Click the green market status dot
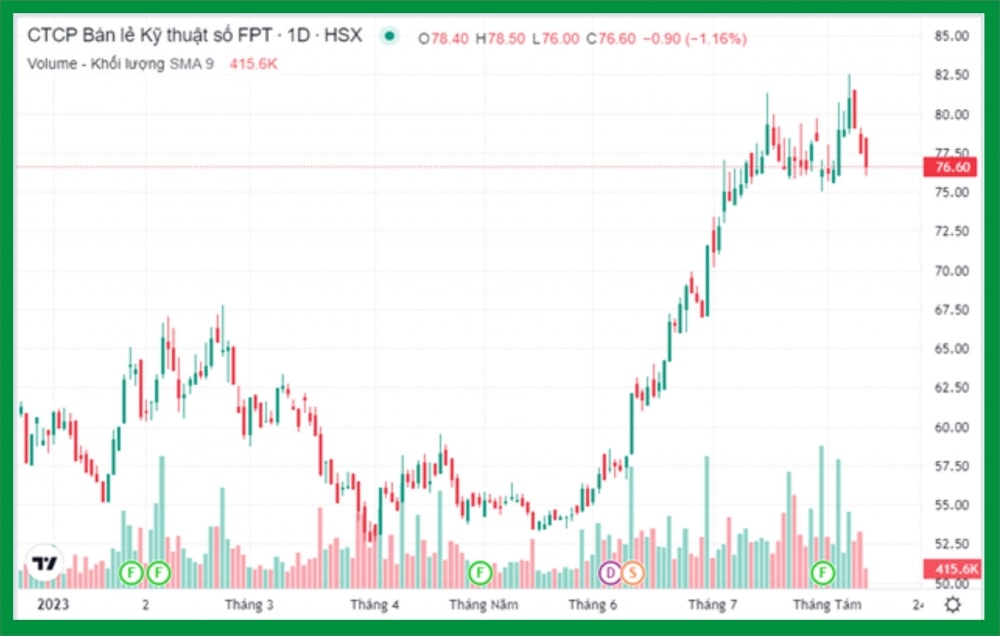Image resolution: width=1000 pixels, height=636 pixels. [389, 36]
